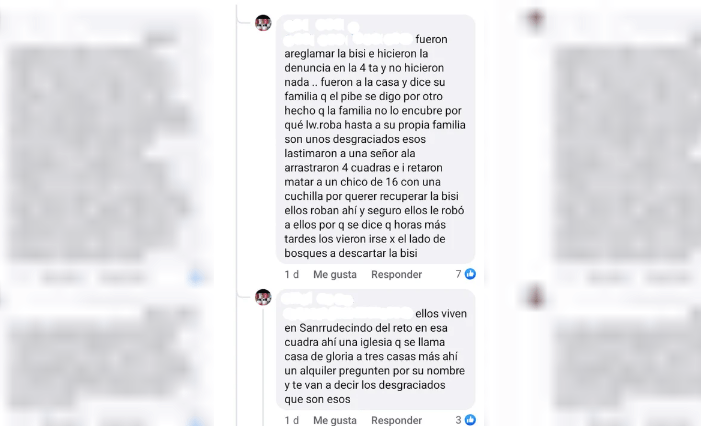
Task: Click blurred author name of first comment
Action: 320,25
